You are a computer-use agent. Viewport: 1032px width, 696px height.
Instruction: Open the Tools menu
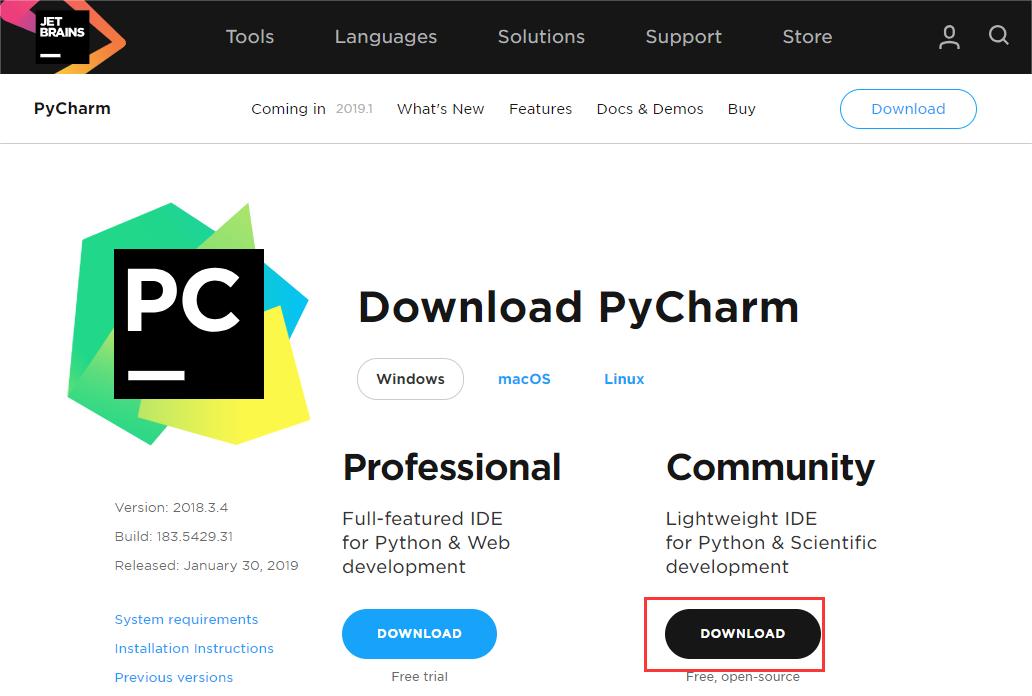point(249,37)
